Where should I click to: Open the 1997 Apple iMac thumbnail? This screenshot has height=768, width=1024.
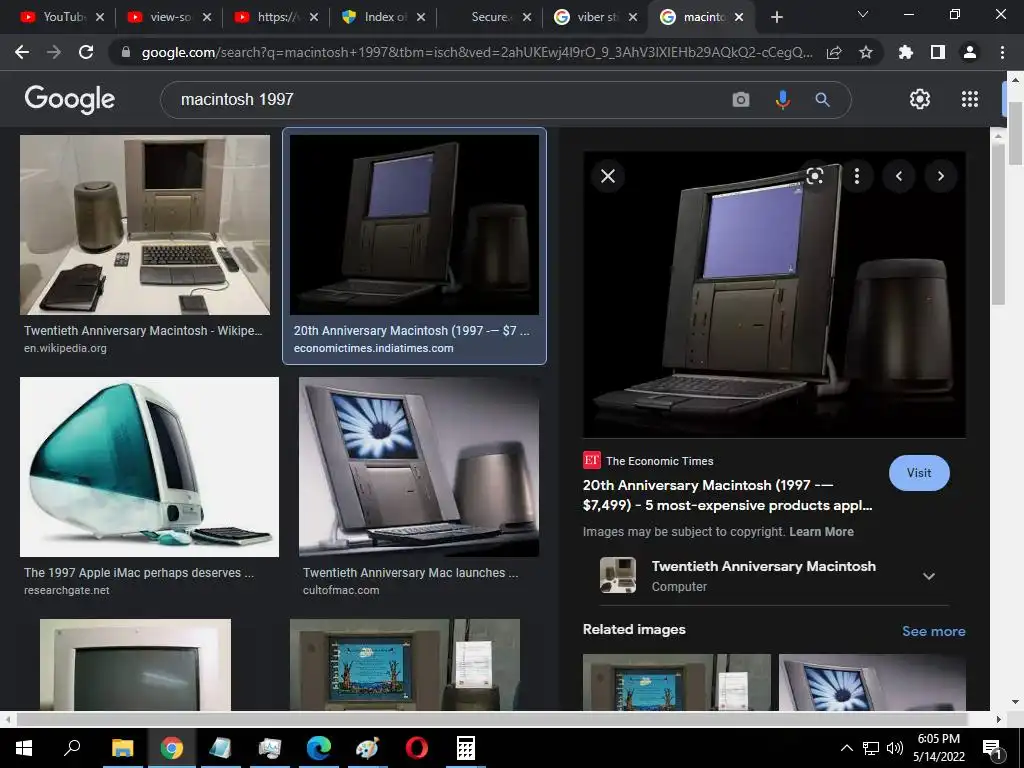pyautogui.click(x=150, y=466)
